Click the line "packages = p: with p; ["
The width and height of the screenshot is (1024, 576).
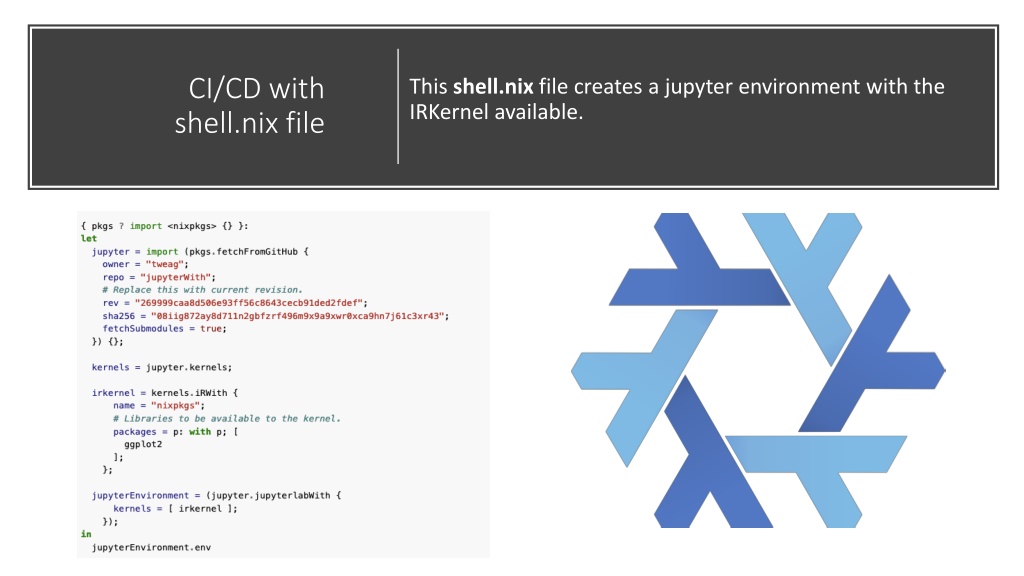pos(176,432)
